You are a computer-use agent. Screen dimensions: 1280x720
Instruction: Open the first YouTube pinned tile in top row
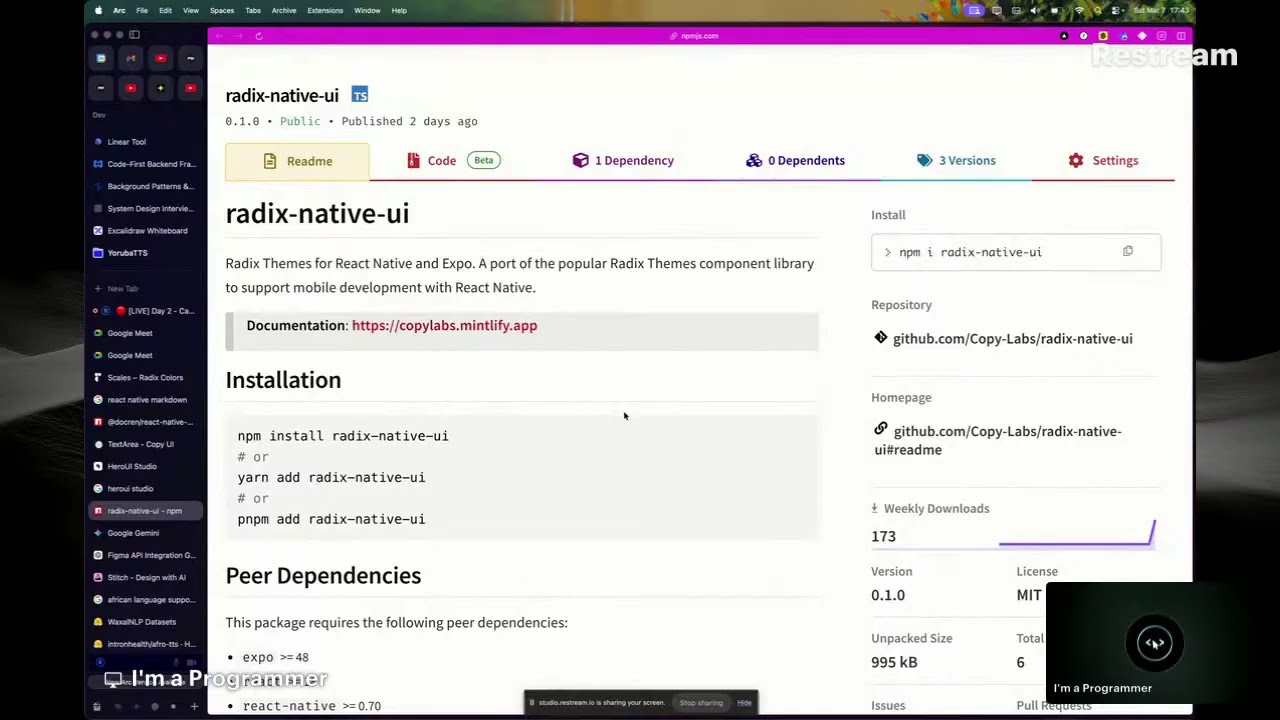[160, 58]
